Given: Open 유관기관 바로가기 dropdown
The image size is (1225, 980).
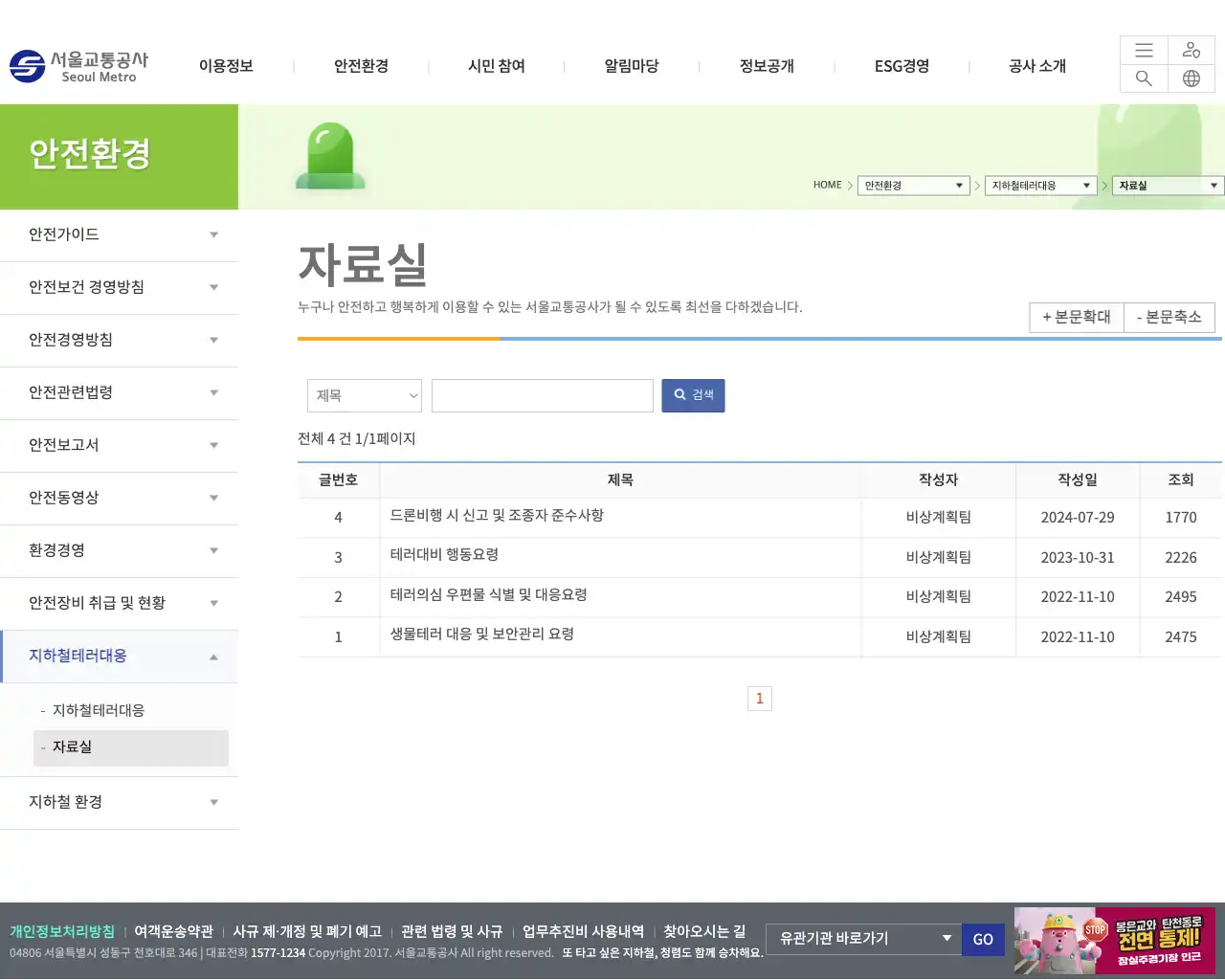Looking at the screenshot, I should tap(864, 939).
